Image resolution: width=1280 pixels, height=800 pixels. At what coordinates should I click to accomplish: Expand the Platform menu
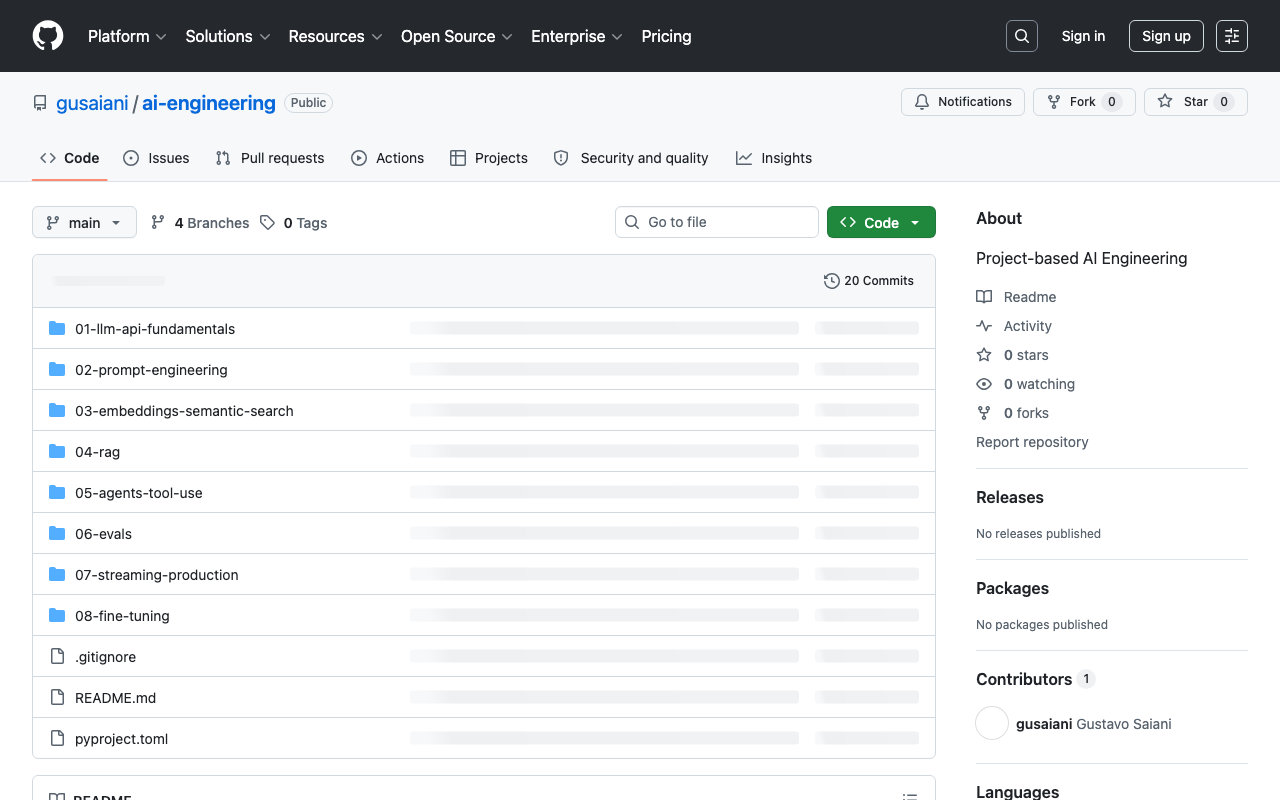(x=127, y=36)
